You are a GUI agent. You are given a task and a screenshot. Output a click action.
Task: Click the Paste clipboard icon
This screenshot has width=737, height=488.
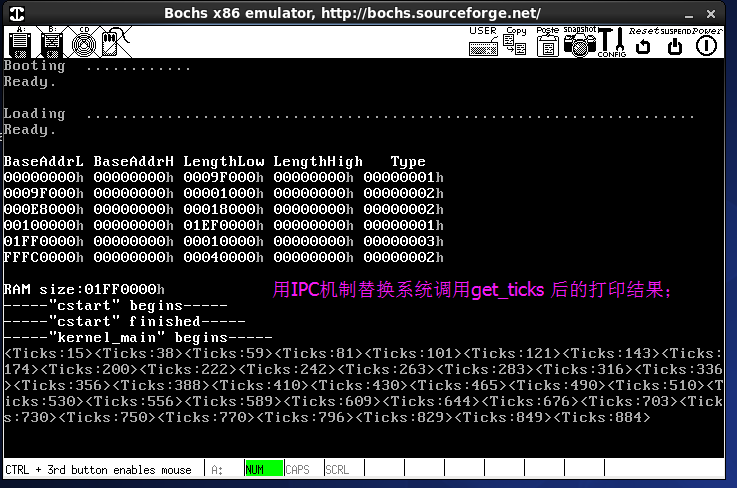(x=548, y=41)
